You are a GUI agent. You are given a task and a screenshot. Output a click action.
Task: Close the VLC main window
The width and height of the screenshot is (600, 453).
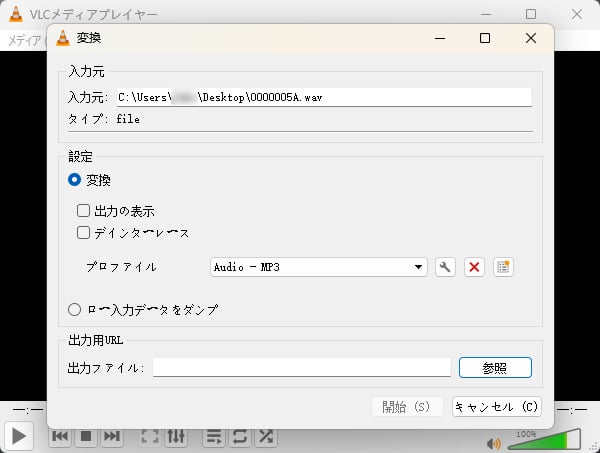coord(577,14)
